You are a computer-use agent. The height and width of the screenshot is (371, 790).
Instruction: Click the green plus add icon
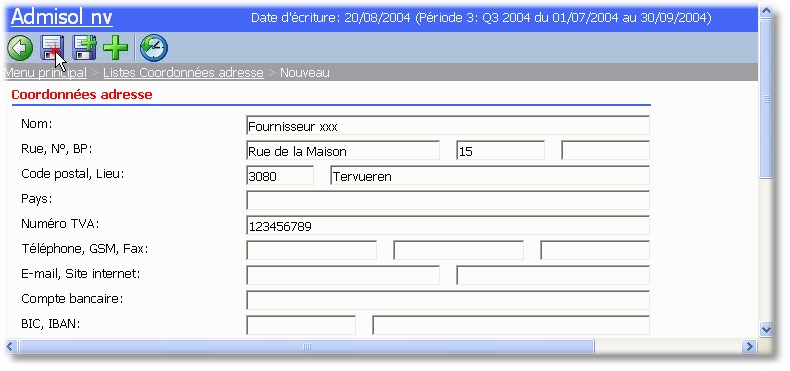(115, 48)
